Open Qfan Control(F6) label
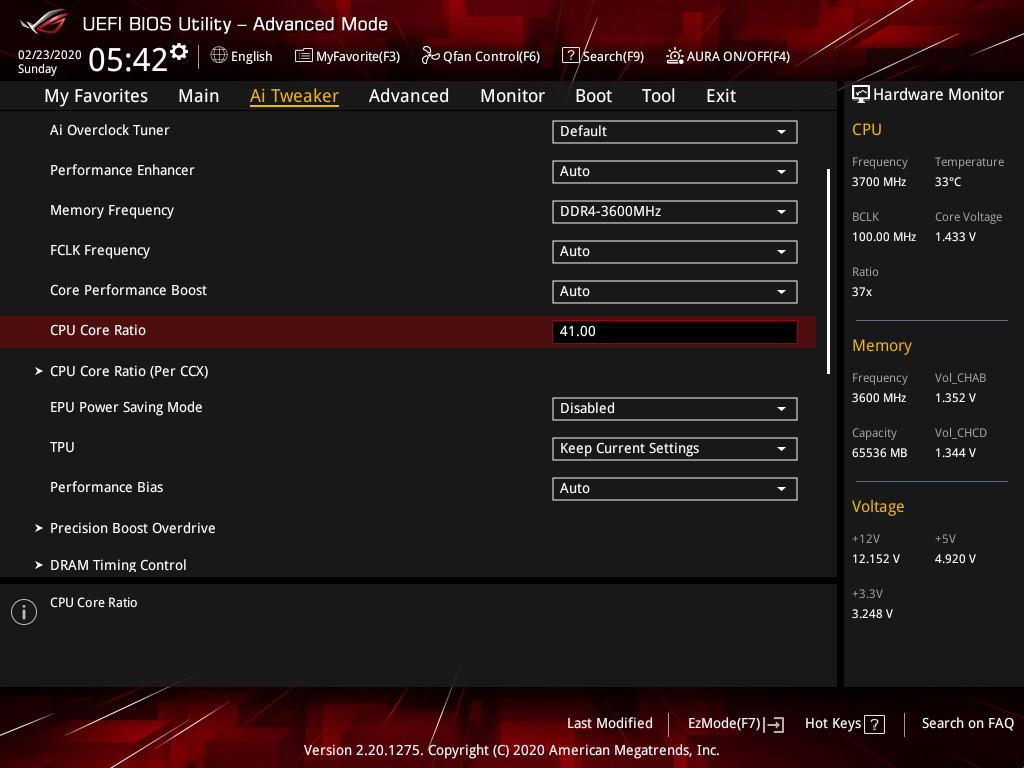The width and height of the screenshot is (1024, 768). coord(491,56)
